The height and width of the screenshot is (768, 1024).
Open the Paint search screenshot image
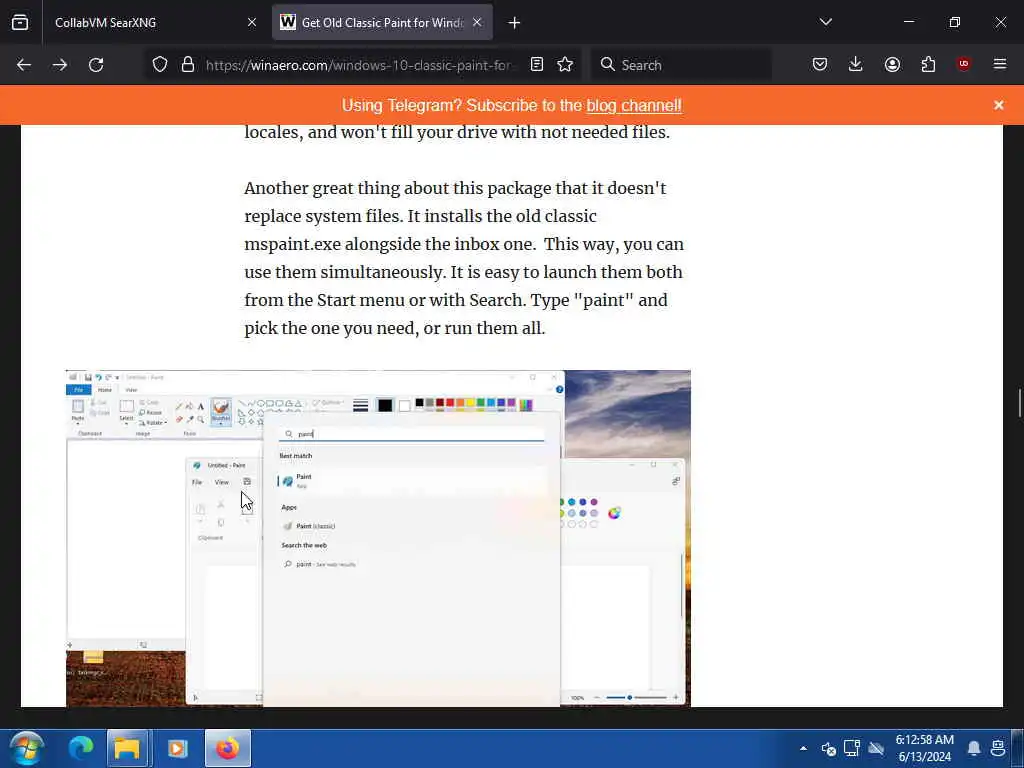pyautogui.click(x=378, y=538)
